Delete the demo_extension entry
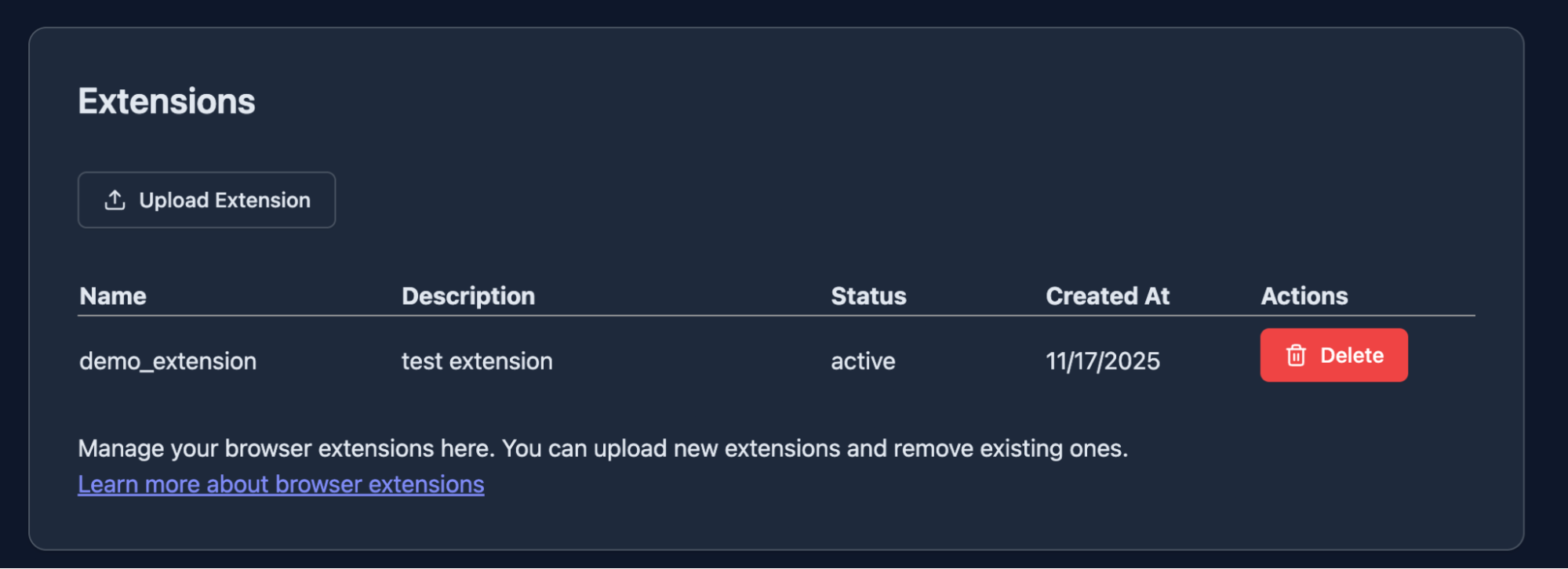 1333,354
